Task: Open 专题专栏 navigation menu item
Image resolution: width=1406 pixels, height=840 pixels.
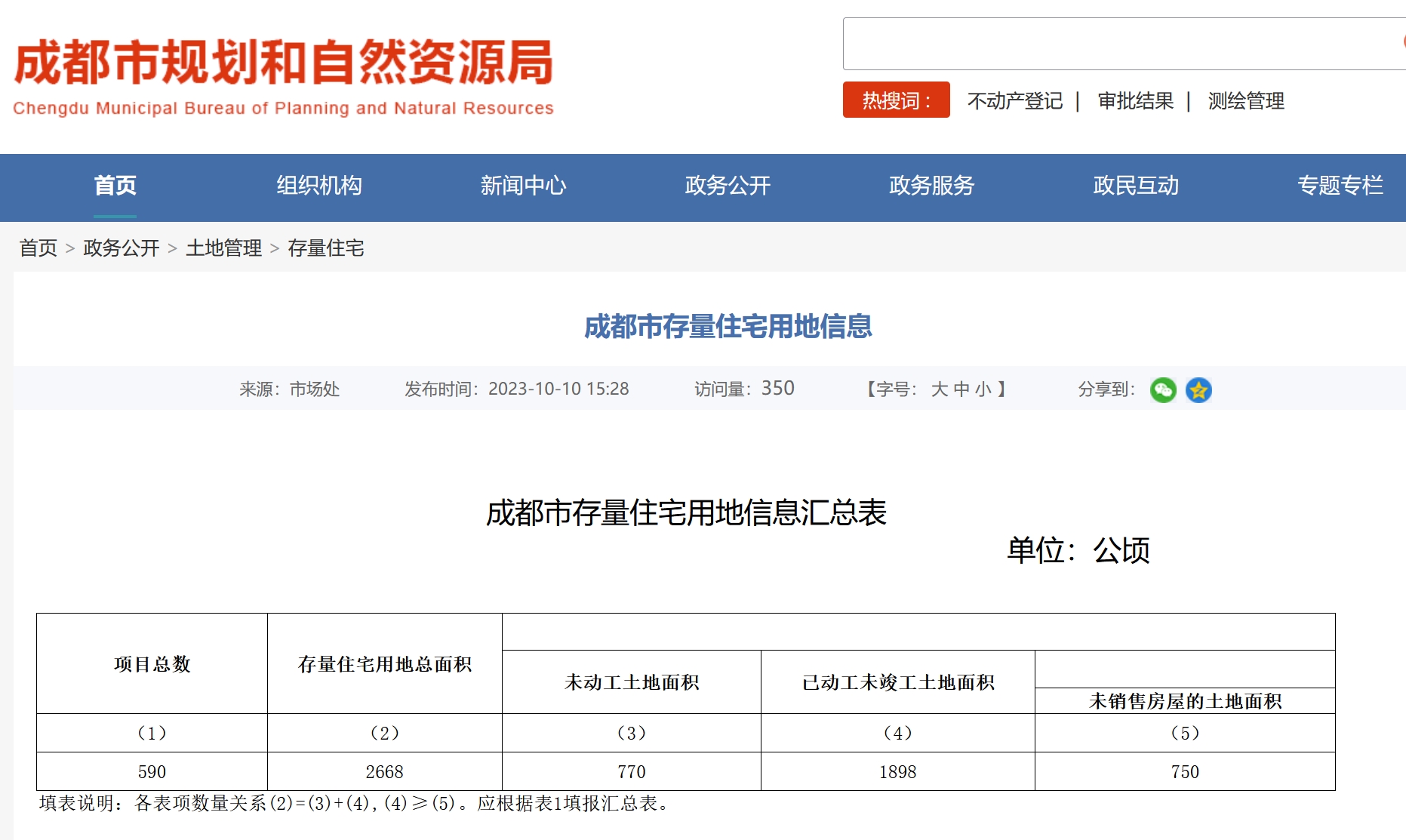Action: [x=1340, y=186]
